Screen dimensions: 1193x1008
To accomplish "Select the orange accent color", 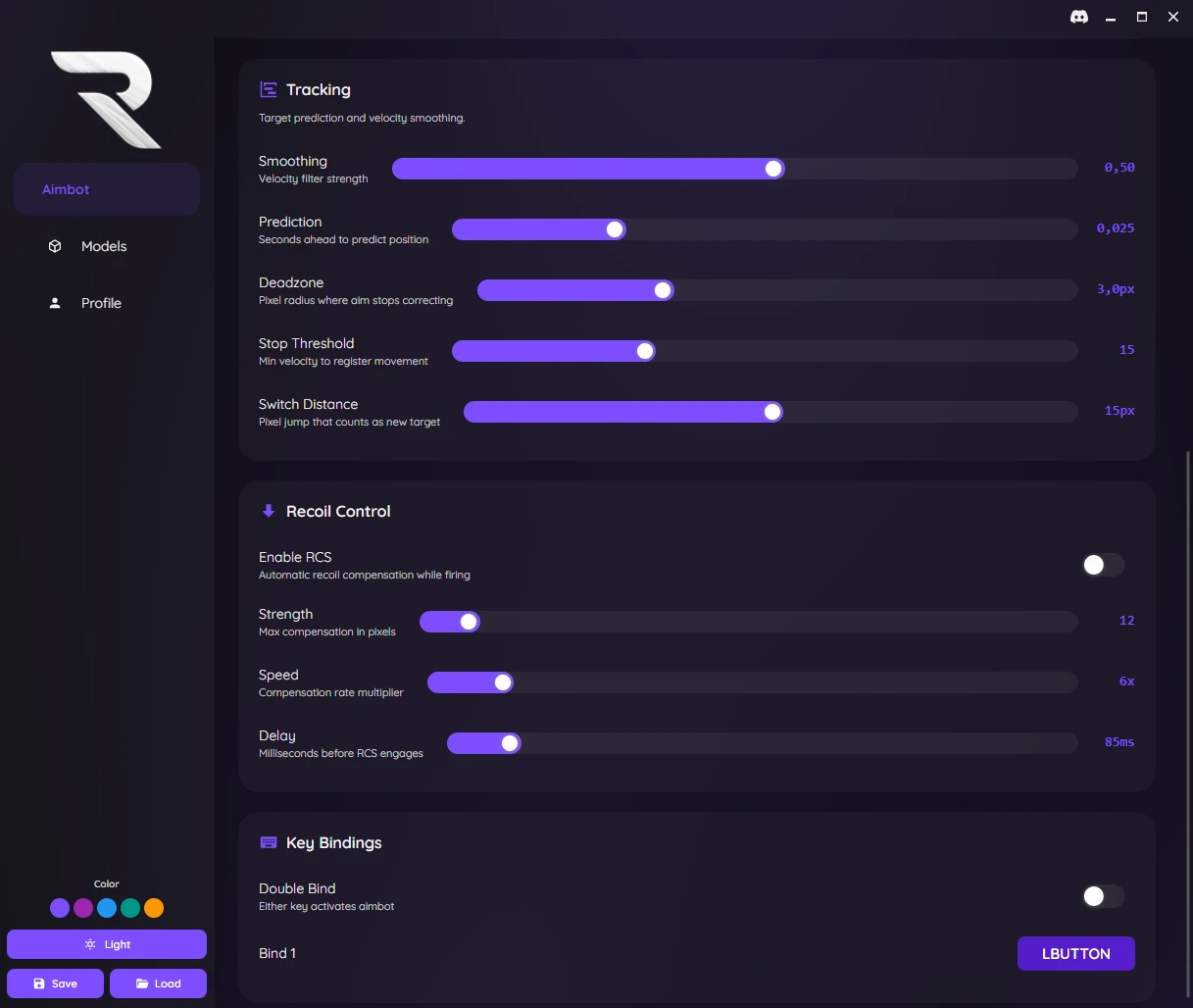I will [154, 908].
